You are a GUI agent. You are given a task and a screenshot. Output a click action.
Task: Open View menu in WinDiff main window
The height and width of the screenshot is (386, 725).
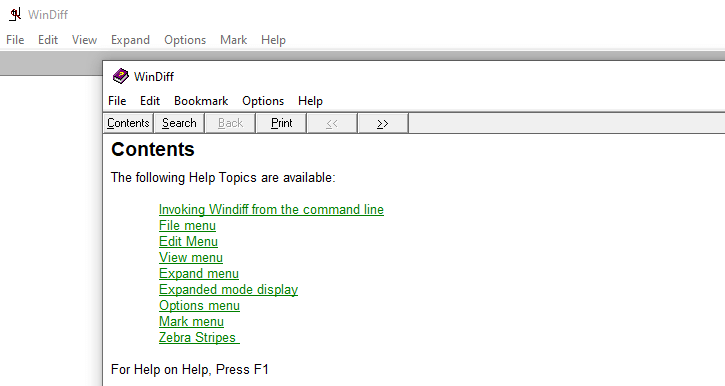(x=84, y=40)
